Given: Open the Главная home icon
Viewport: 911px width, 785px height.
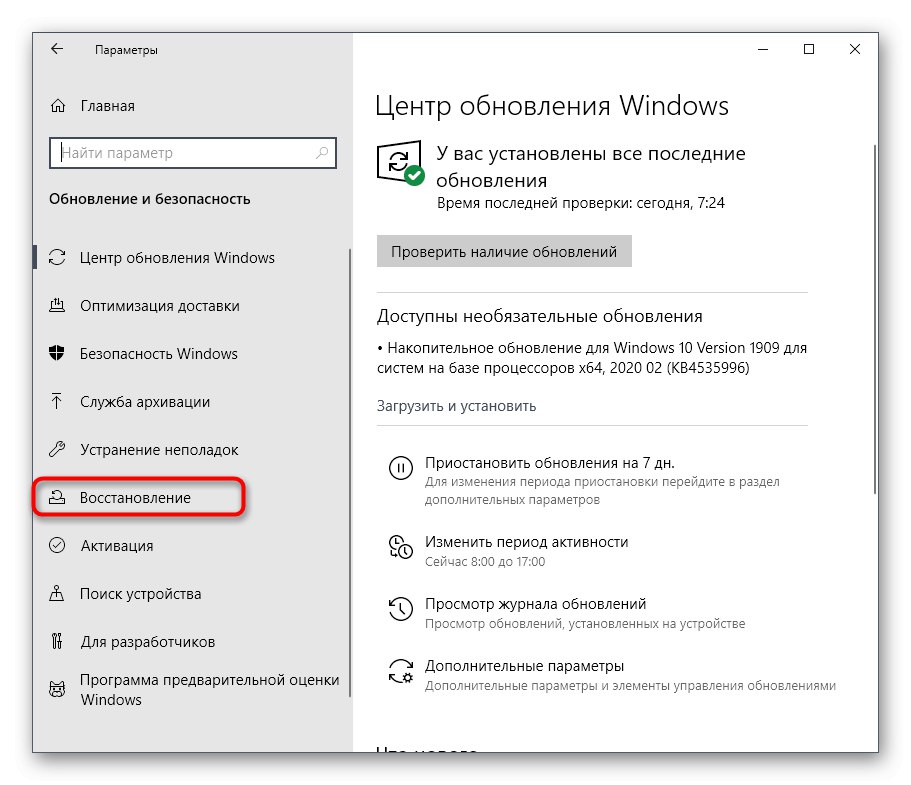Looking at the screenshot, I should (x=58, y=106).
